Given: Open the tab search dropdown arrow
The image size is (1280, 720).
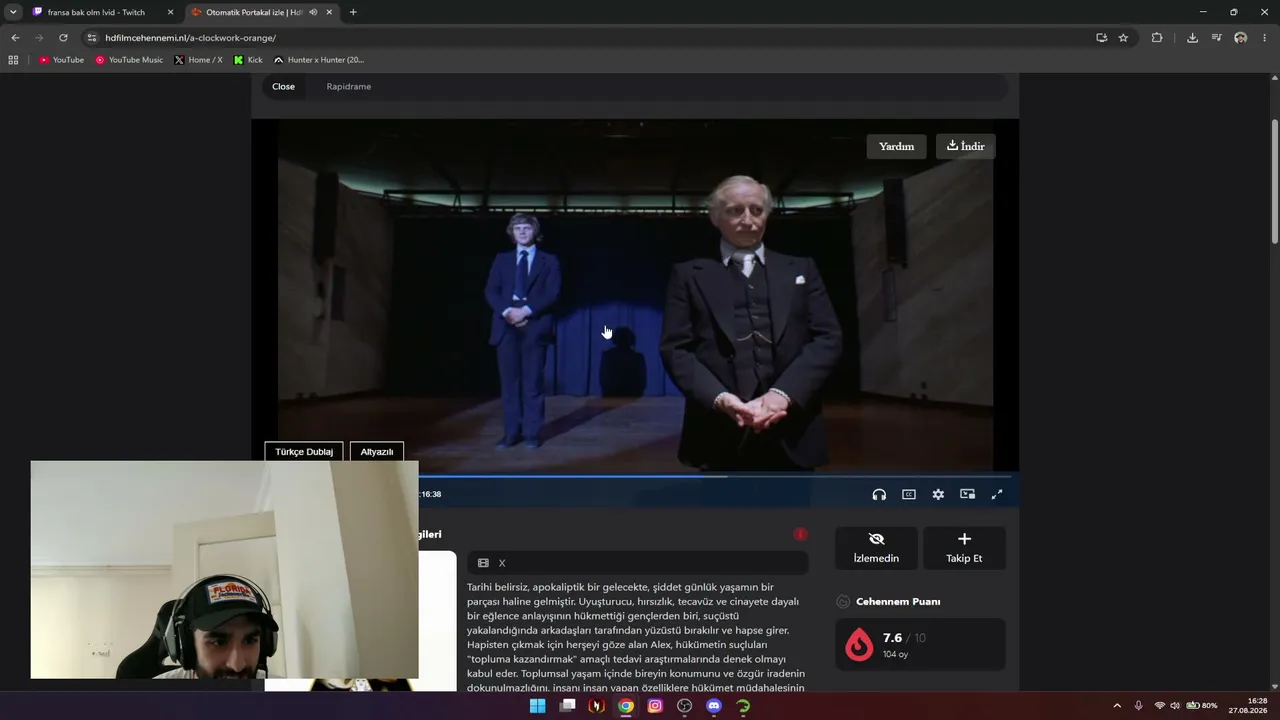Looking at the screenshot, I should coord(13,12).
